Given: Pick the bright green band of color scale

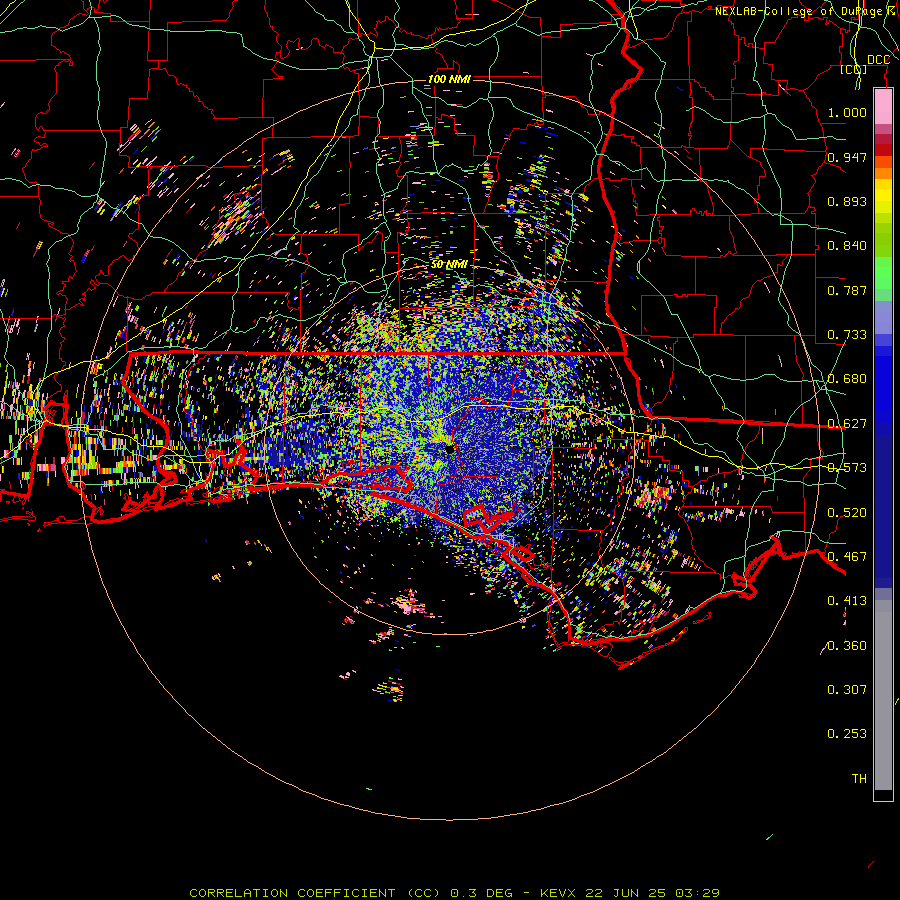Looking at the screenshot, I should pos(883,273).
